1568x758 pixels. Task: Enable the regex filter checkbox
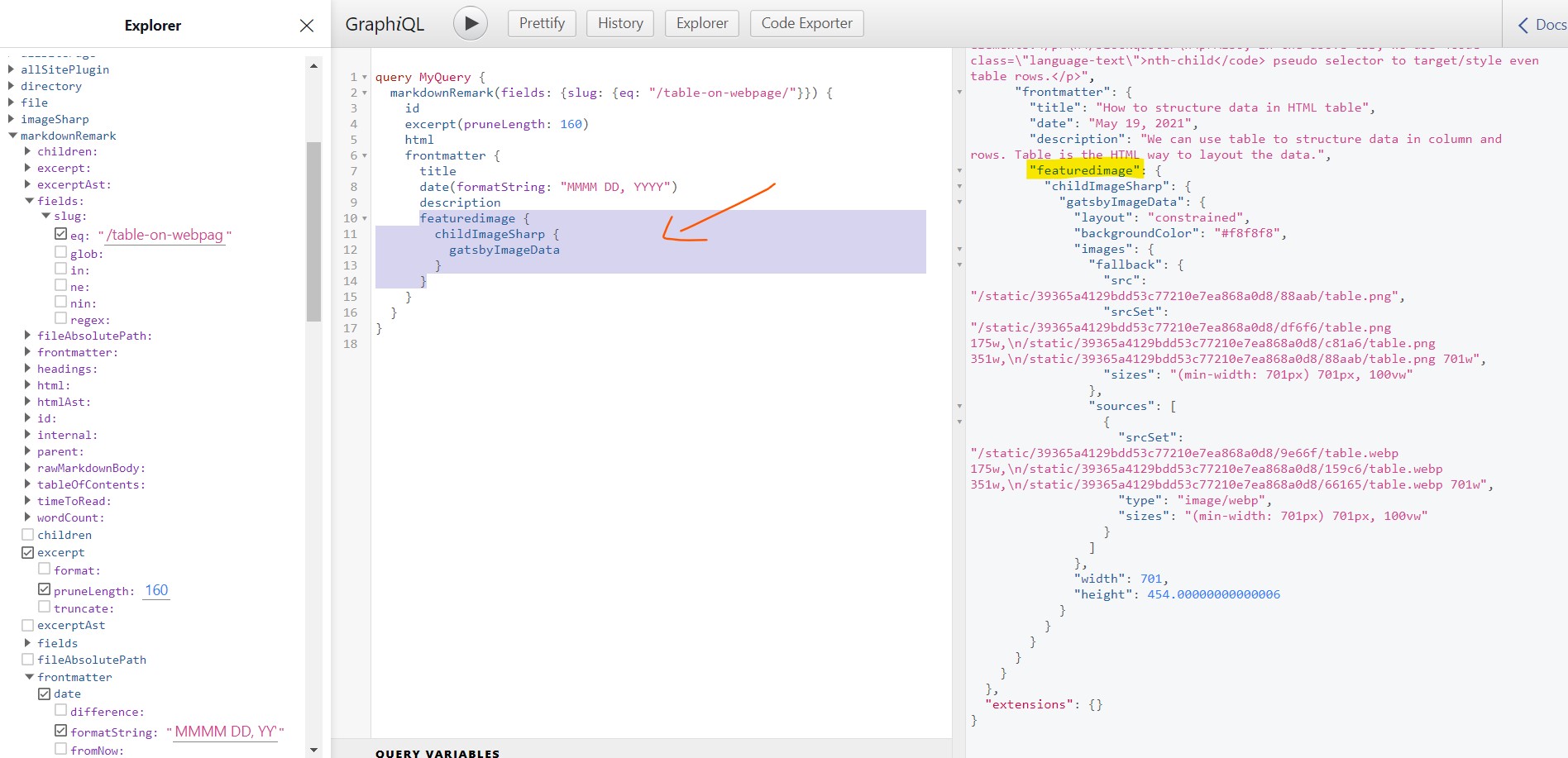pyautogui.click(x=60, y=318)
